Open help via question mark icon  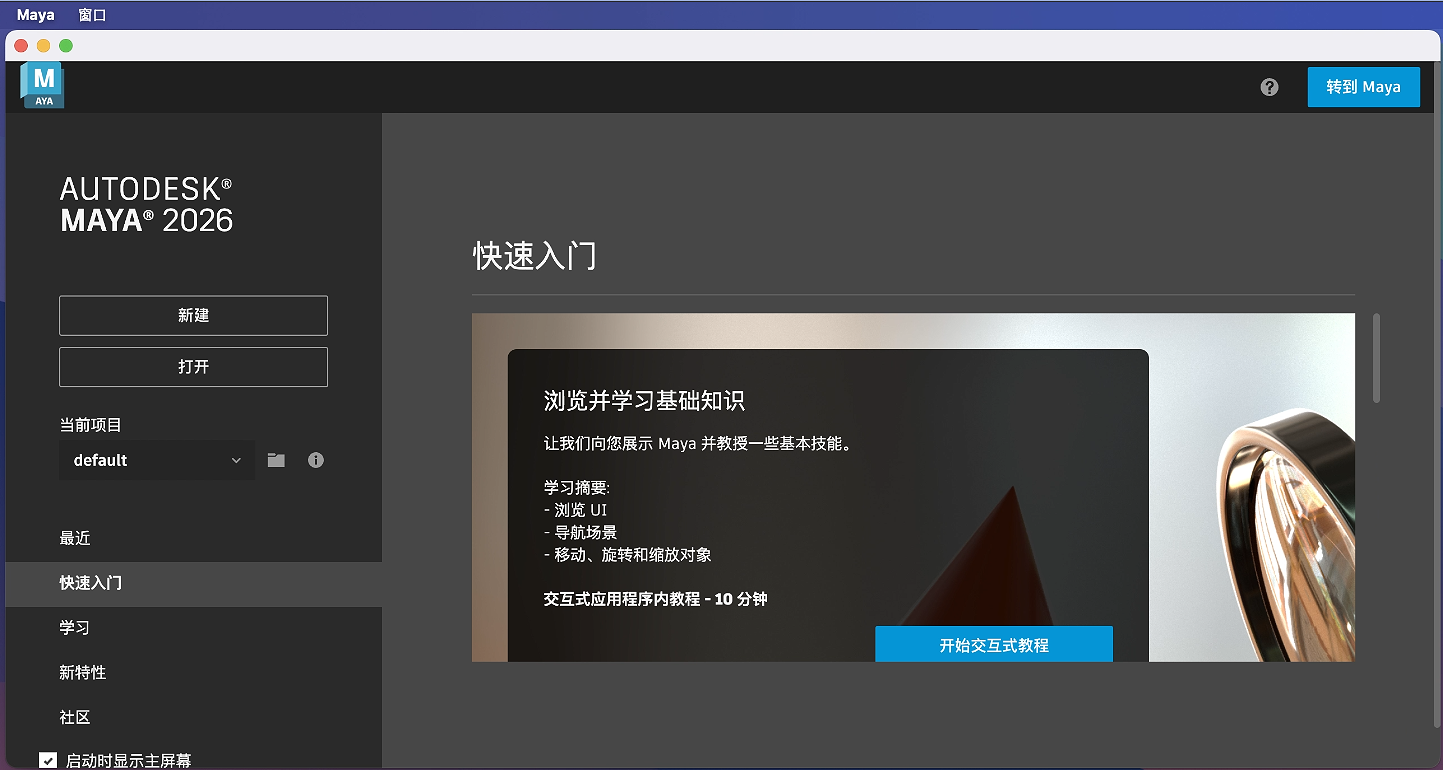[1269, 87]
